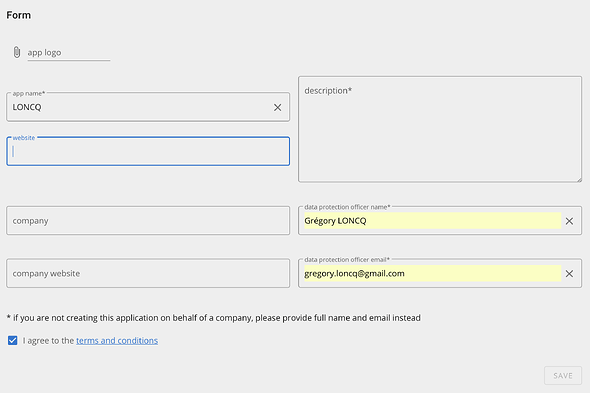The height and width of the screenshot is (393, 590).
Task: Clear the data protection officer email field
Action: point(569,274)
